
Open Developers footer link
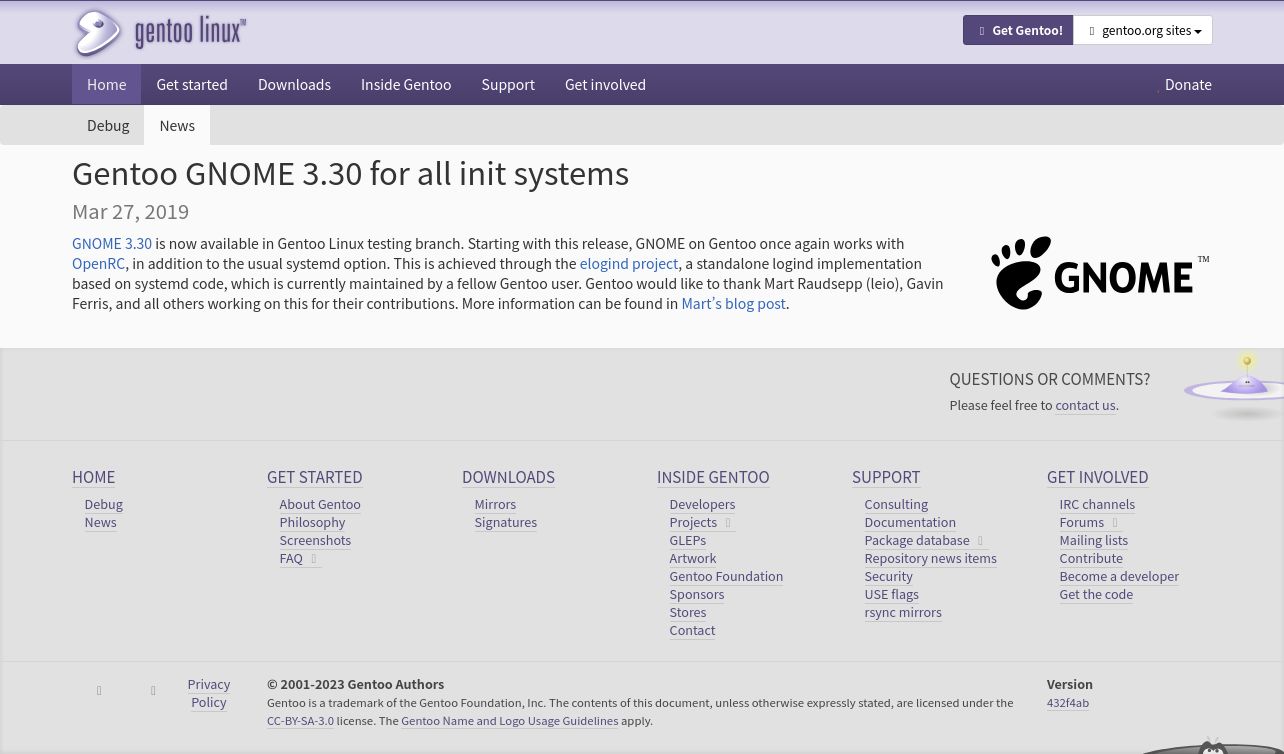point(702,504)
